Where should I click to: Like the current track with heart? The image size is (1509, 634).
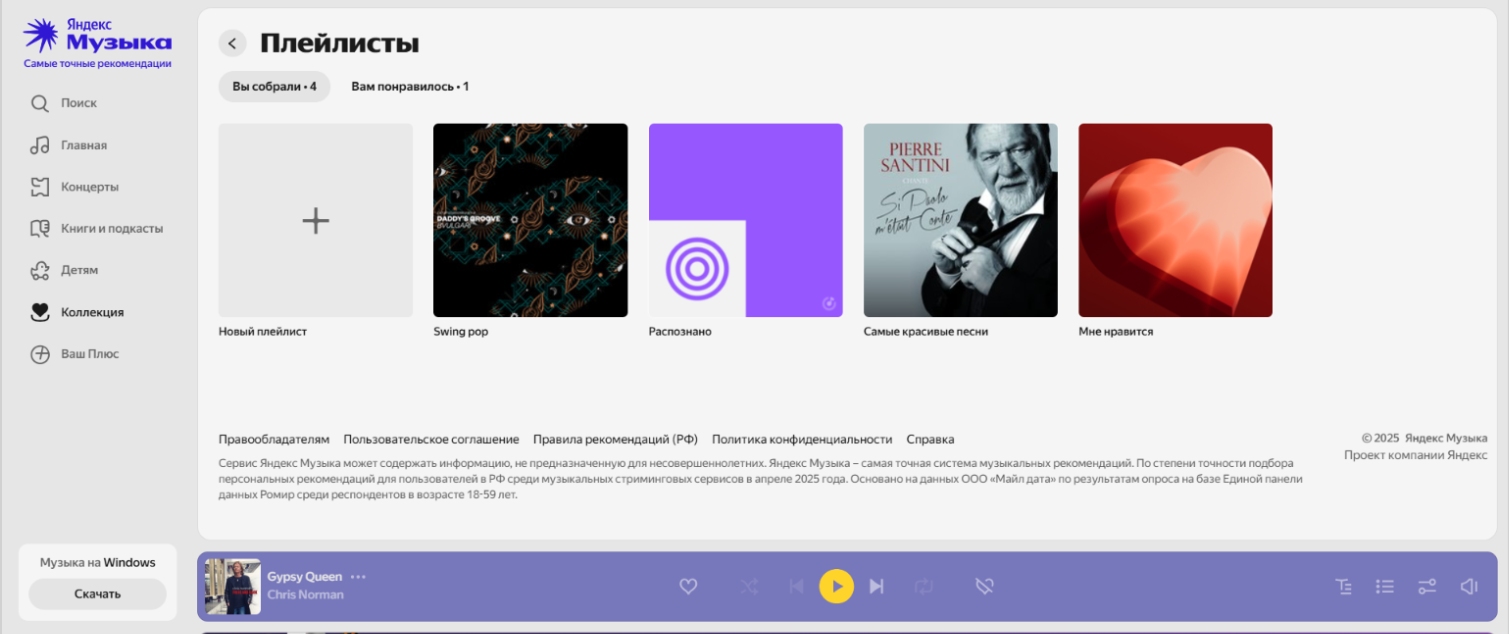(x=688, y=587)
